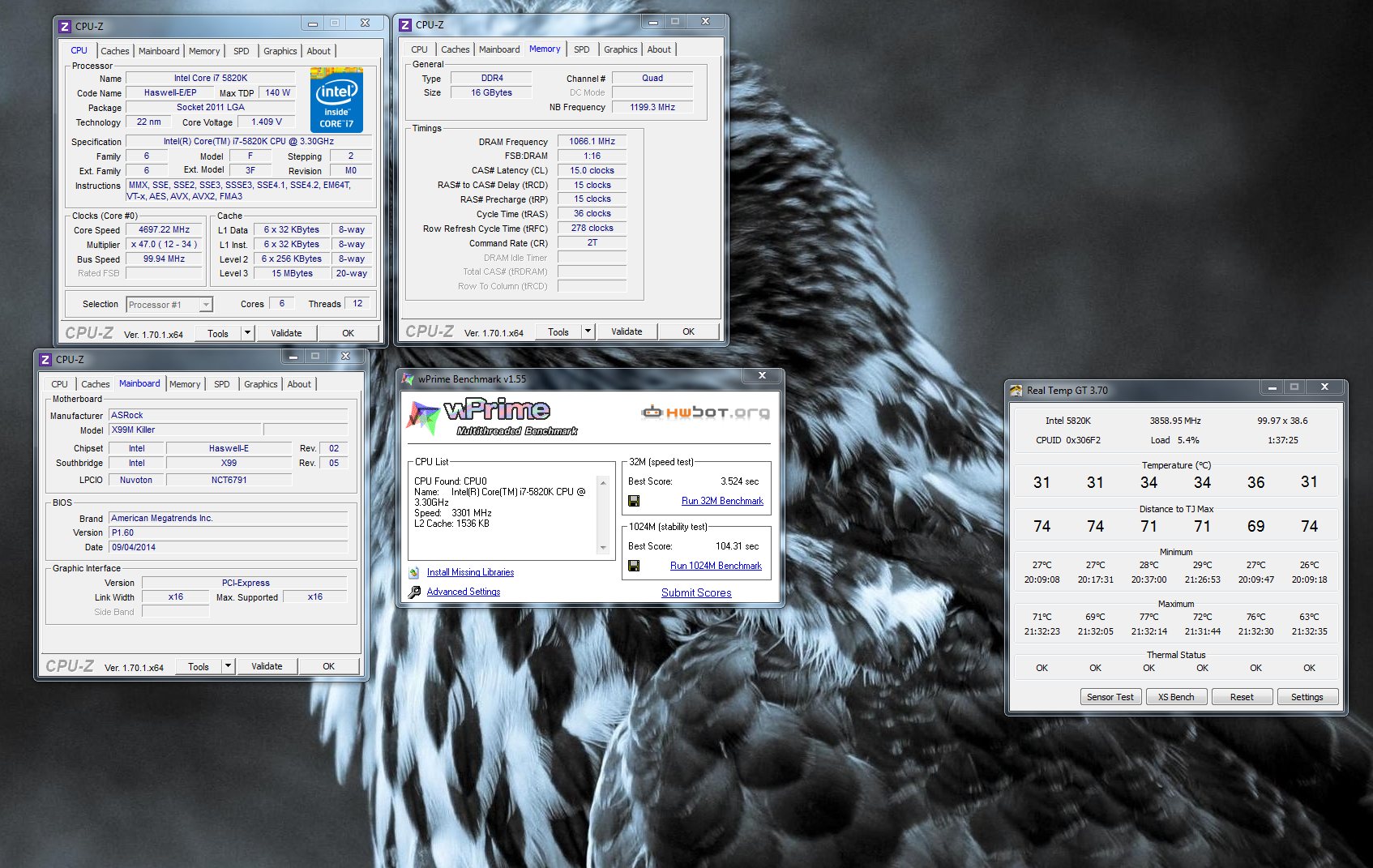Click the CAS# Latency 15.0 clocks value
The width and height of the screenshot is (1373, 868).
(592, 170)
